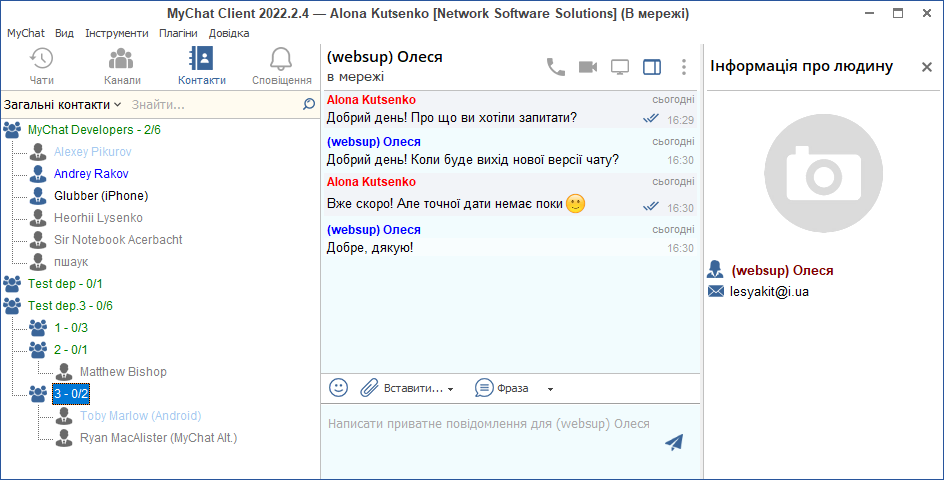Minimize the MyChat Client window
Screen dimensions: 944x480
click(x=869, y=13)
